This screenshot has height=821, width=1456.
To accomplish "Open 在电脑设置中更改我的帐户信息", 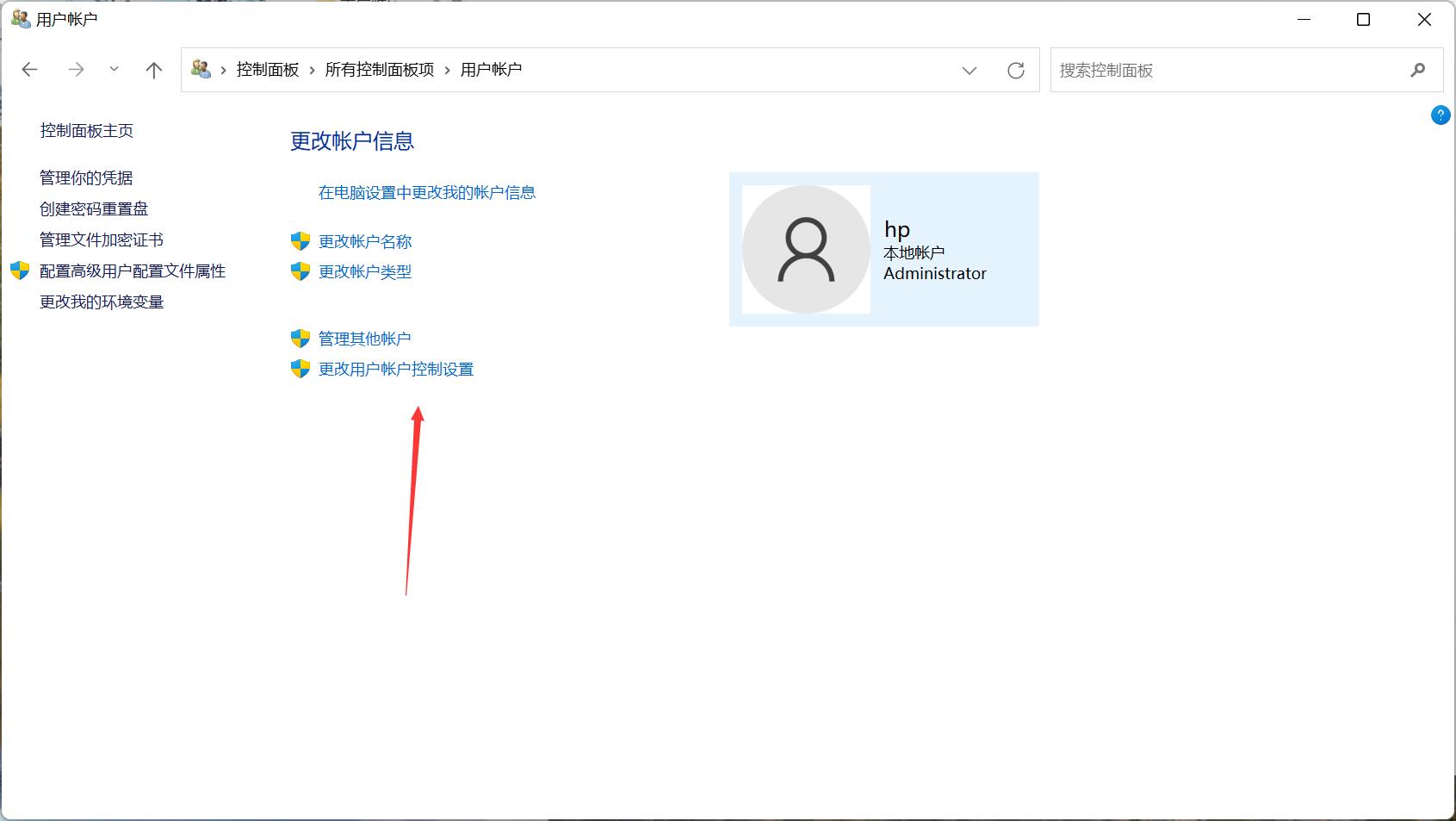I will 427,193.
